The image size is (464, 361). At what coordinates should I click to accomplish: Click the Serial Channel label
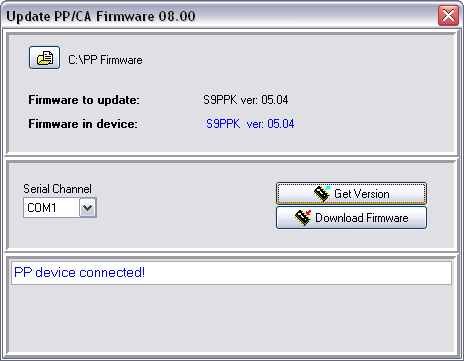point(57,189)
